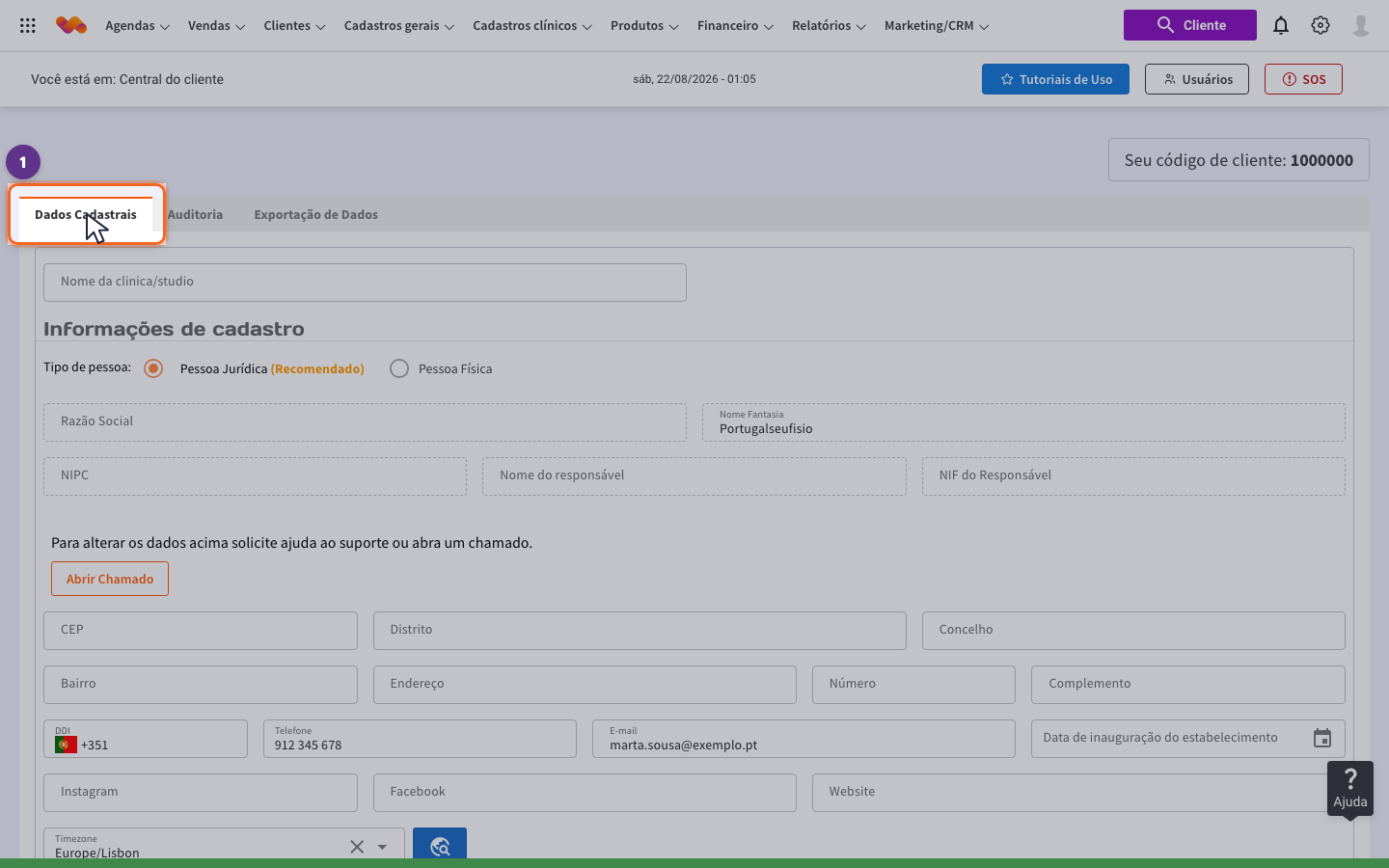
Task: Open the DDI country code selector
Action: click(146, 739)
